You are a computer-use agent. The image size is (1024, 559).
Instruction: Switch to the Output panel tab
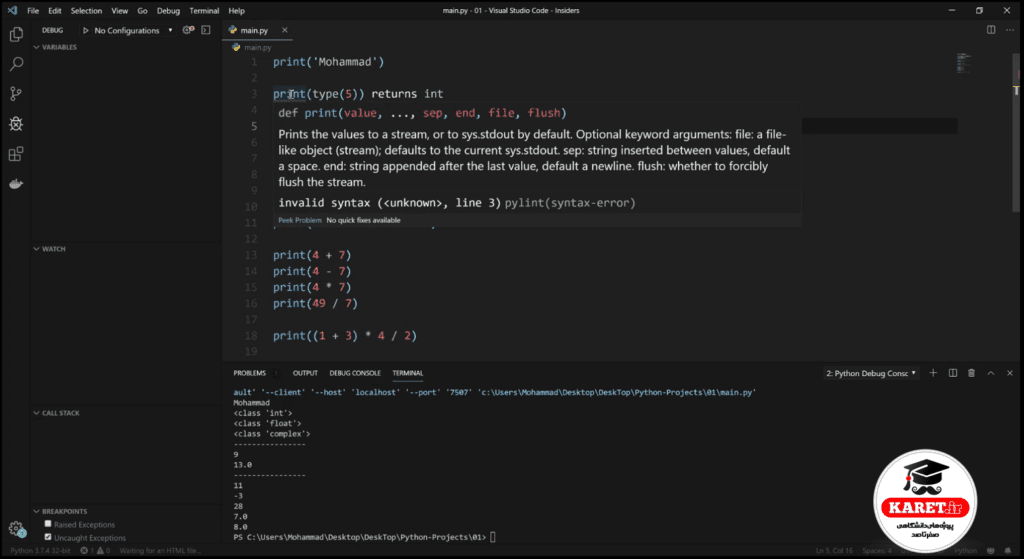click(305, 373)
